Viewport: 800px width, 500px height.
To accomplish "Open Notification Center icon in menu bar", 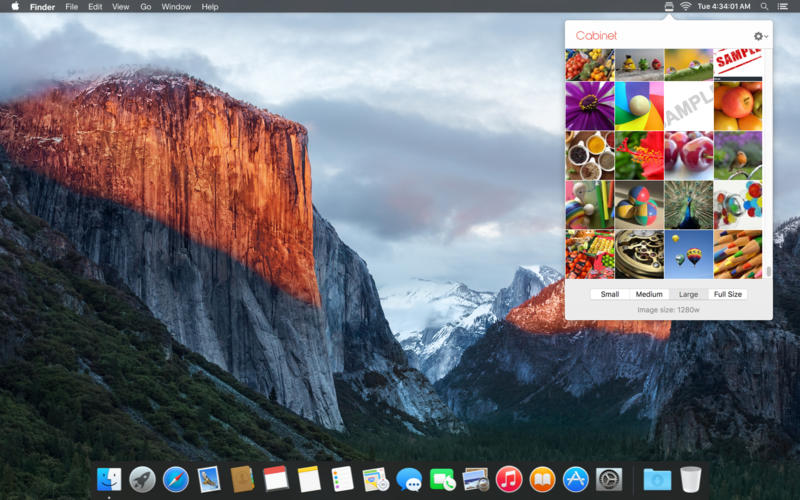I will pyautogui.click(x=782, y=7).
